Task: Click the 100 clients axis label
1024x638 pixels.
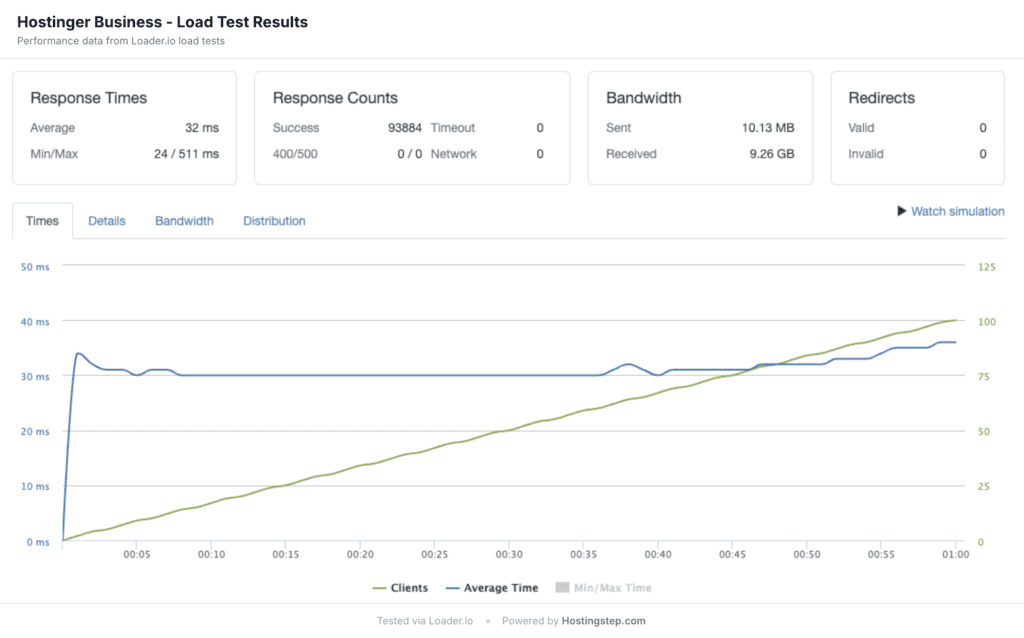Action: point(986,321)
